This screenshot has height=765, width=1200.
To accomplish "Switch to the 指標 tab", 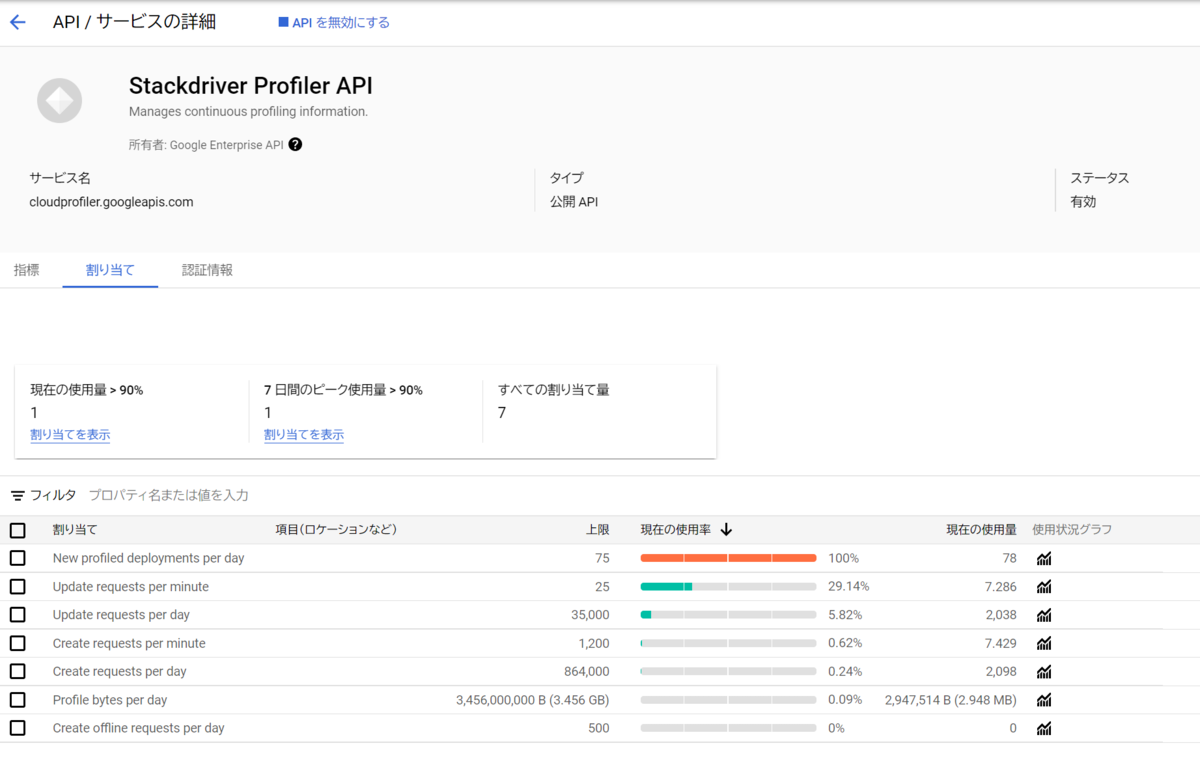I will (x=27, y=270).
